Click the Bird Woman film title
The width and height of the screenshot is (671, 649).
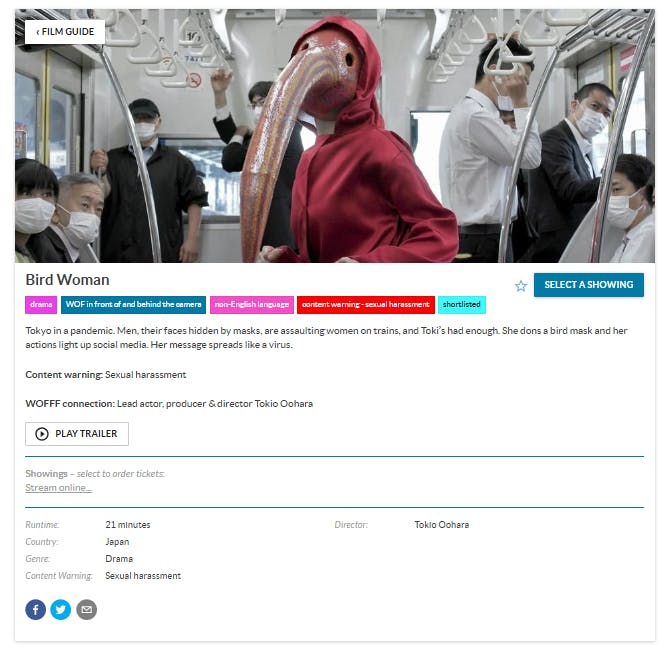(67, 280)
